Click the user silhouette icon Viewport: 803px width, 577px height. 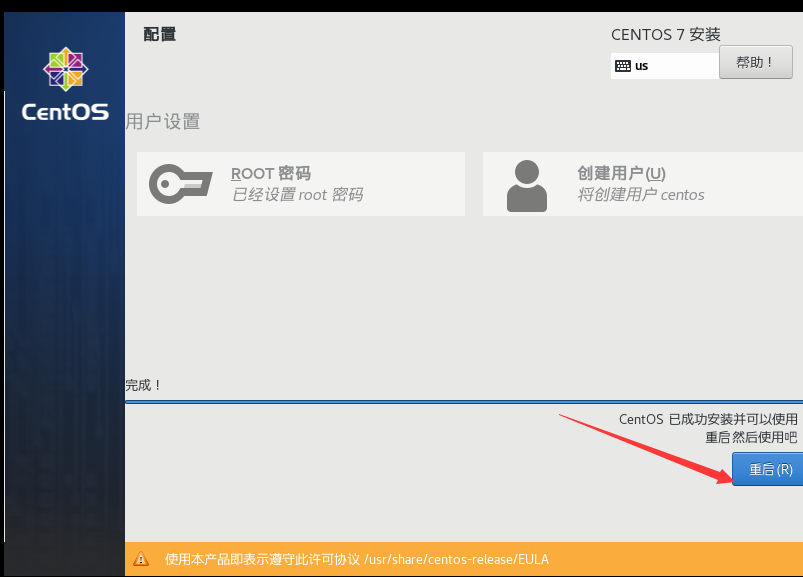526,186
